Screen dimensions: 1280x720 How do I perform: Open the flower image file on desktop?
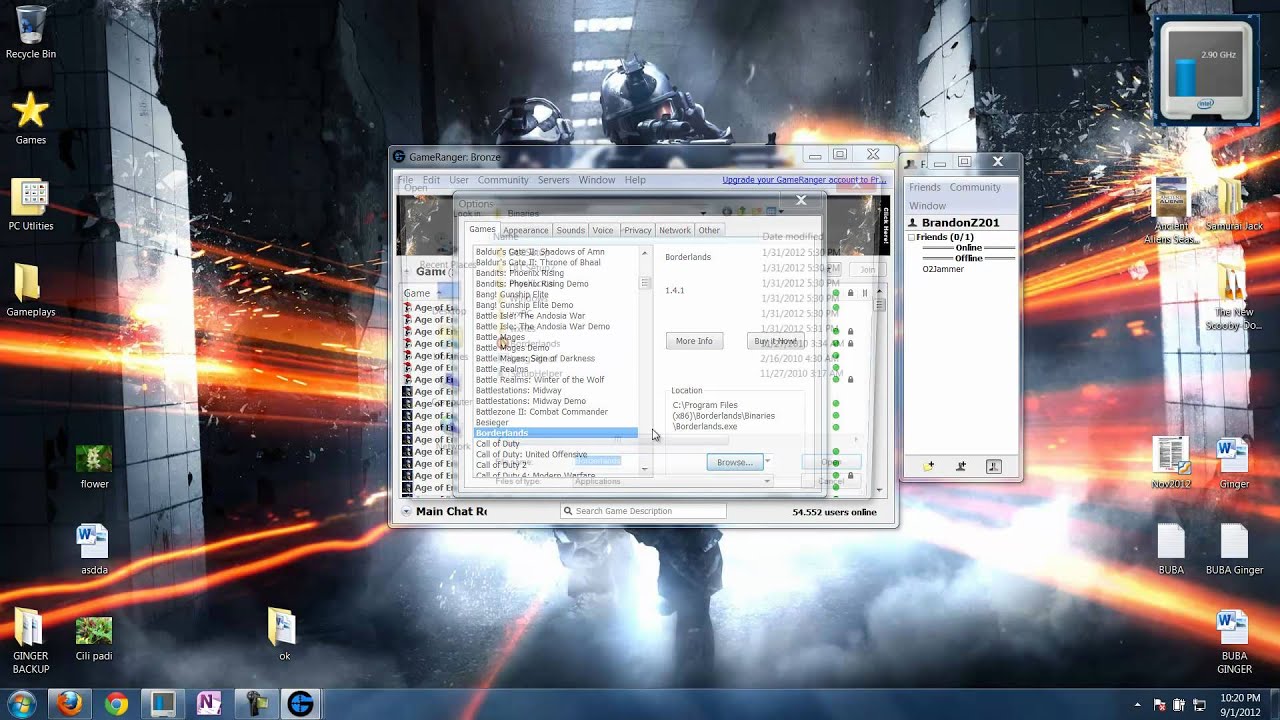94,466
